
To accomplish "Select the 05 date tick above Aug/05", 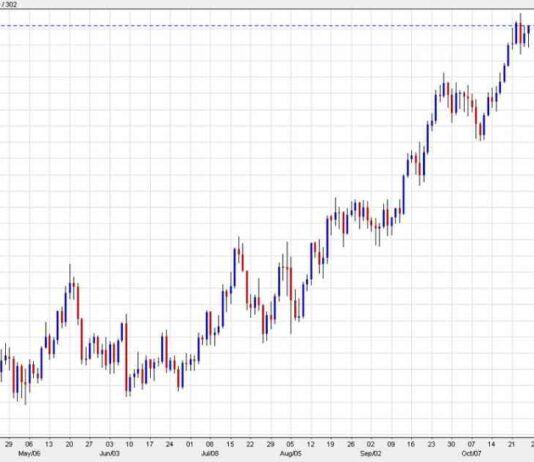I will coord(290,444).
